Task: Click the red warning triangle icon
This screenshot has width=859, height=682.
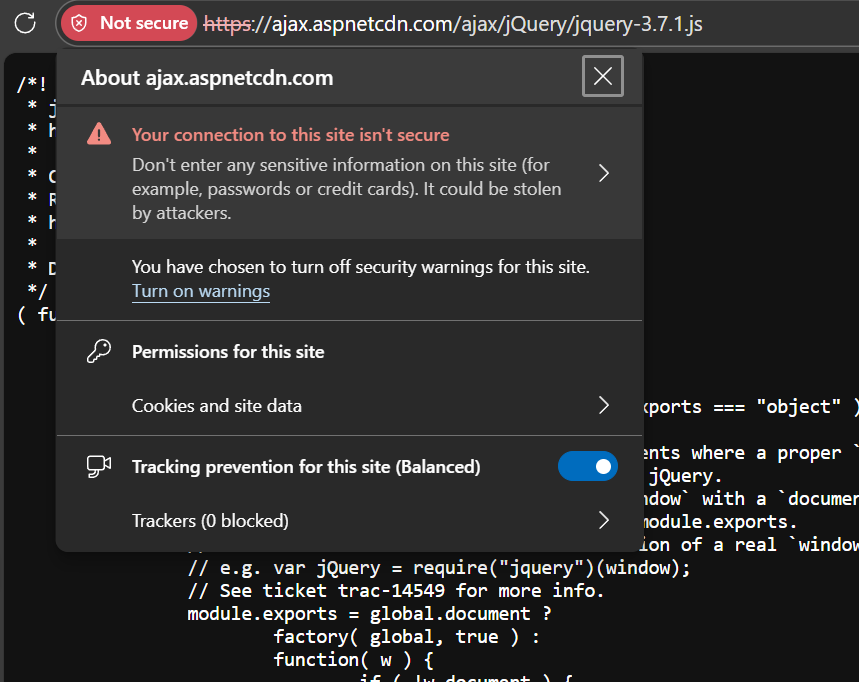Action: (98, 133)
